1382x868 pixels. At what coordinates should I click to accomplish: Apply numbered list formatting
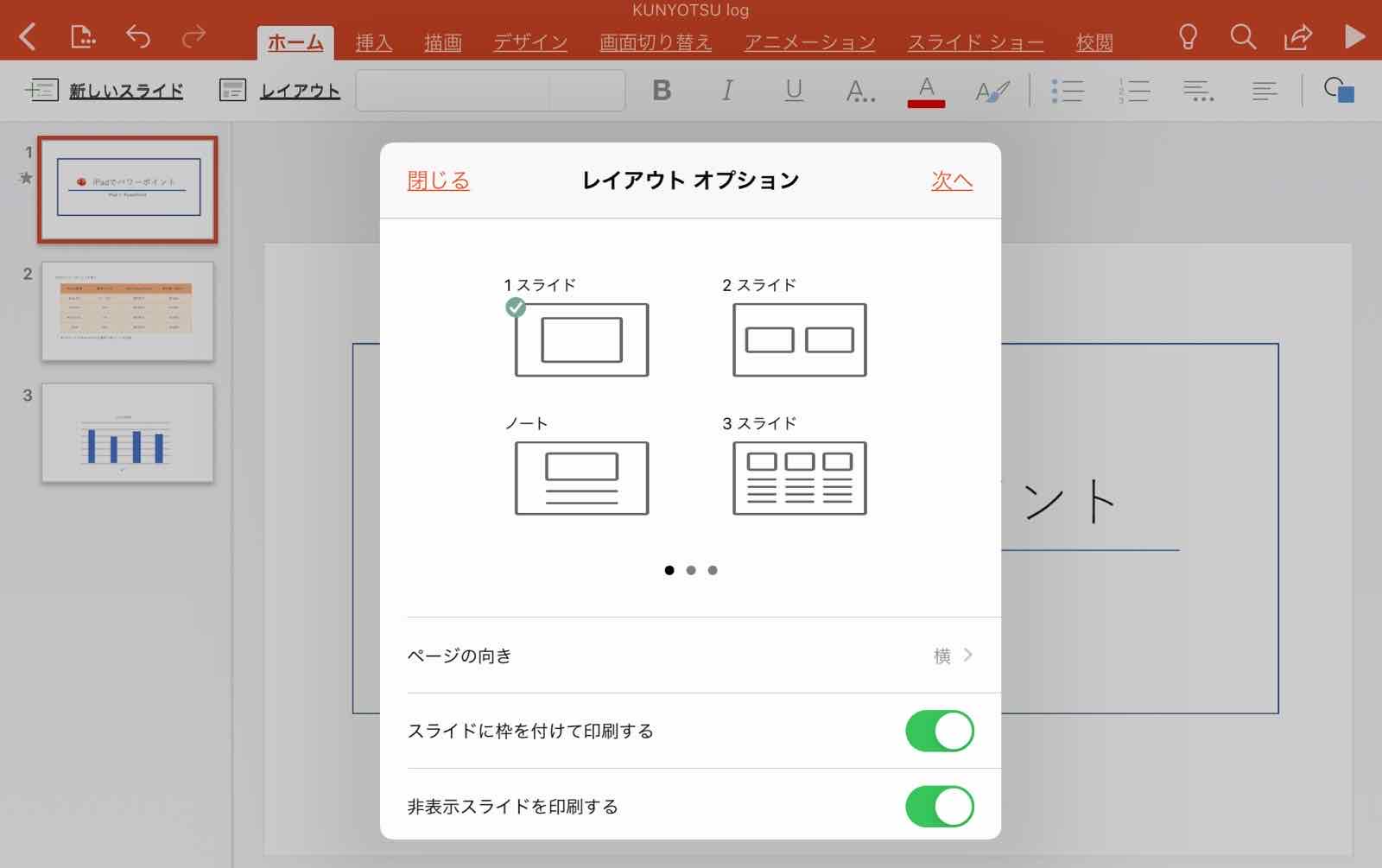click(x=1133, y=90)
